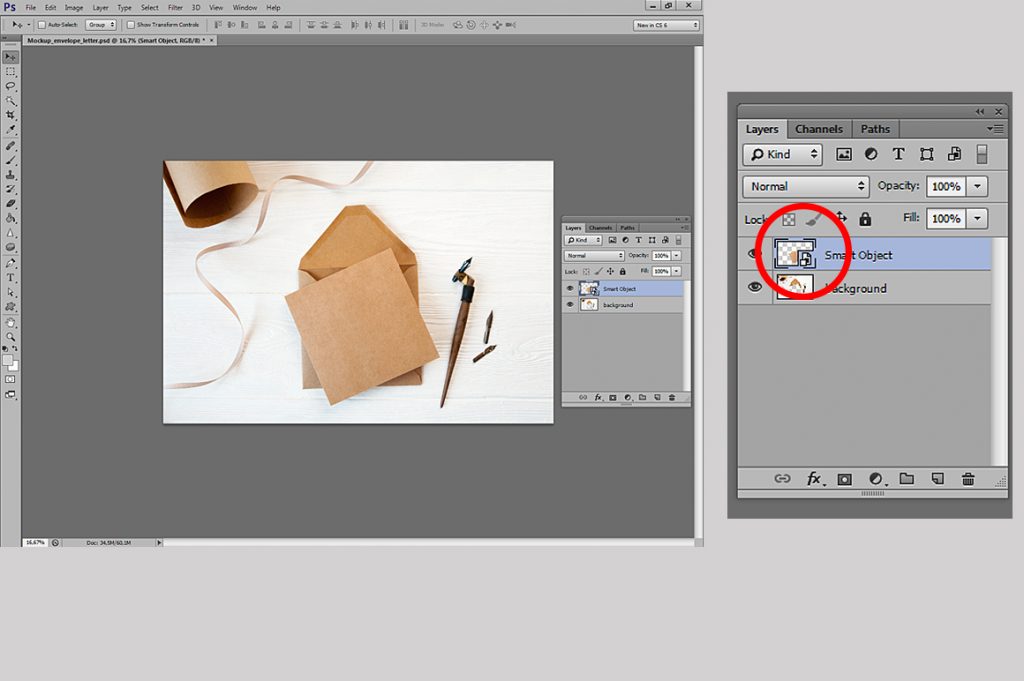Click the Lock transparent pixels button
The image size is (1024, 681).
point(787,218)
